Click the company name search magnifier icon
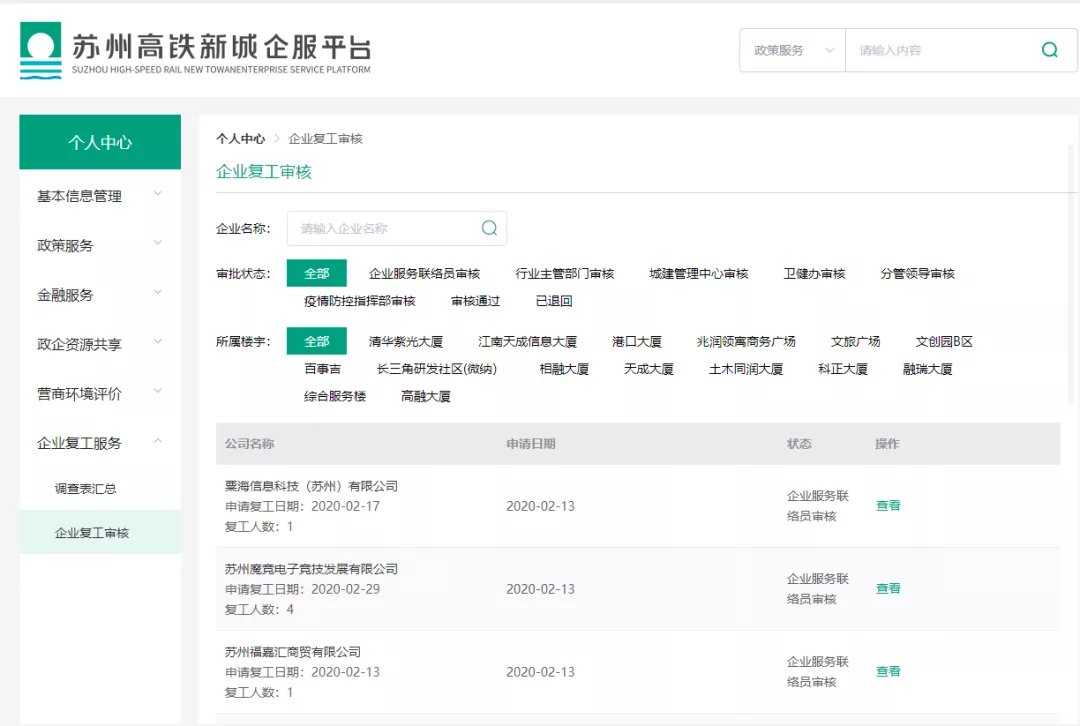1080x726 pixels. 489,228
